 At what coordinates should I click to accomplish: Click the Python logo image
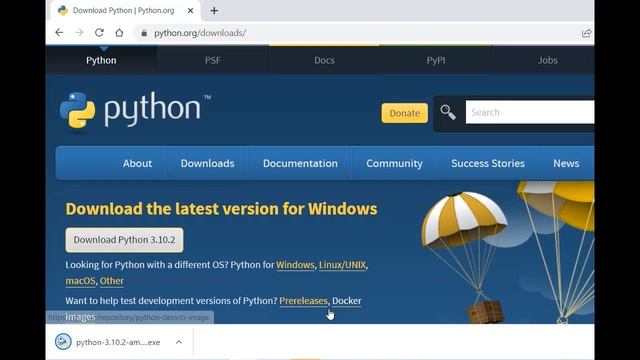[135, 110]
